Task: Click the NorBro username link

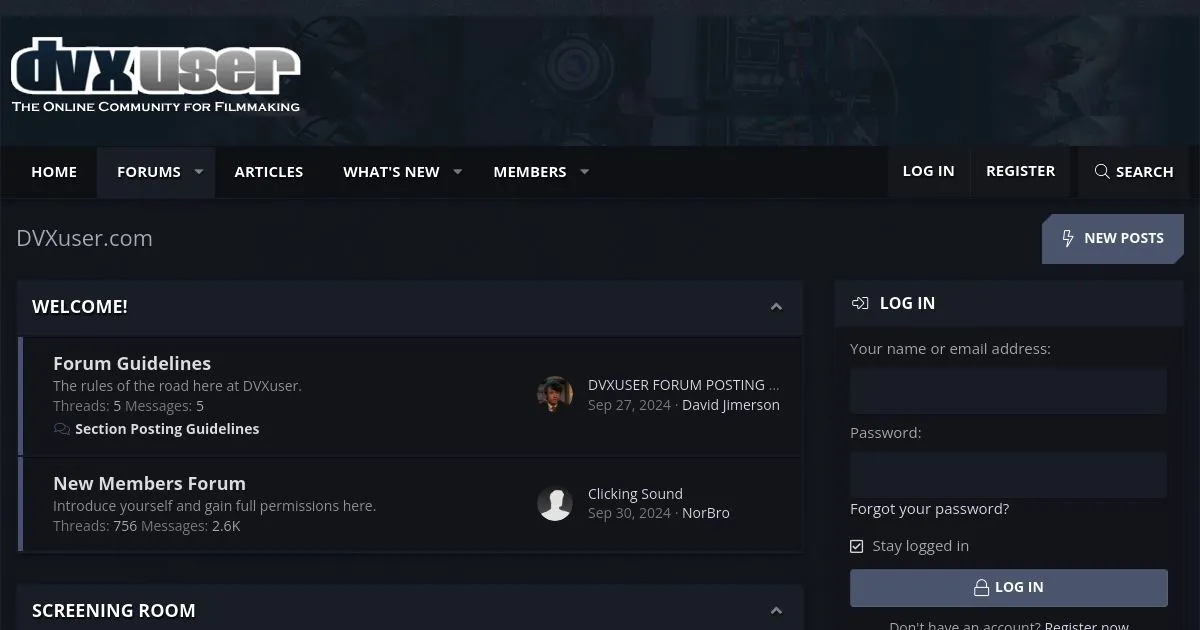Action: (x=706, y=513)
